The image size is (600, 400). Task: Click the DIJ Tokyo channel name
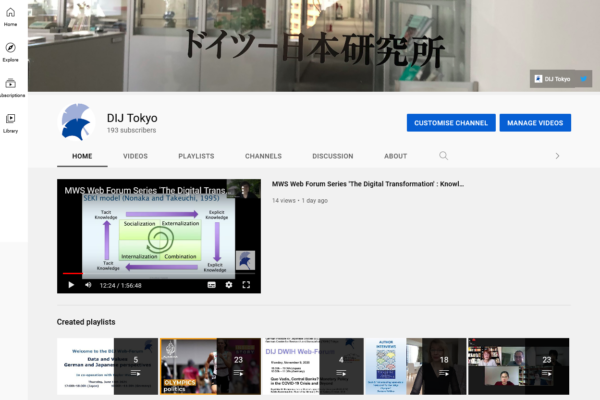[x=132, y=118]
